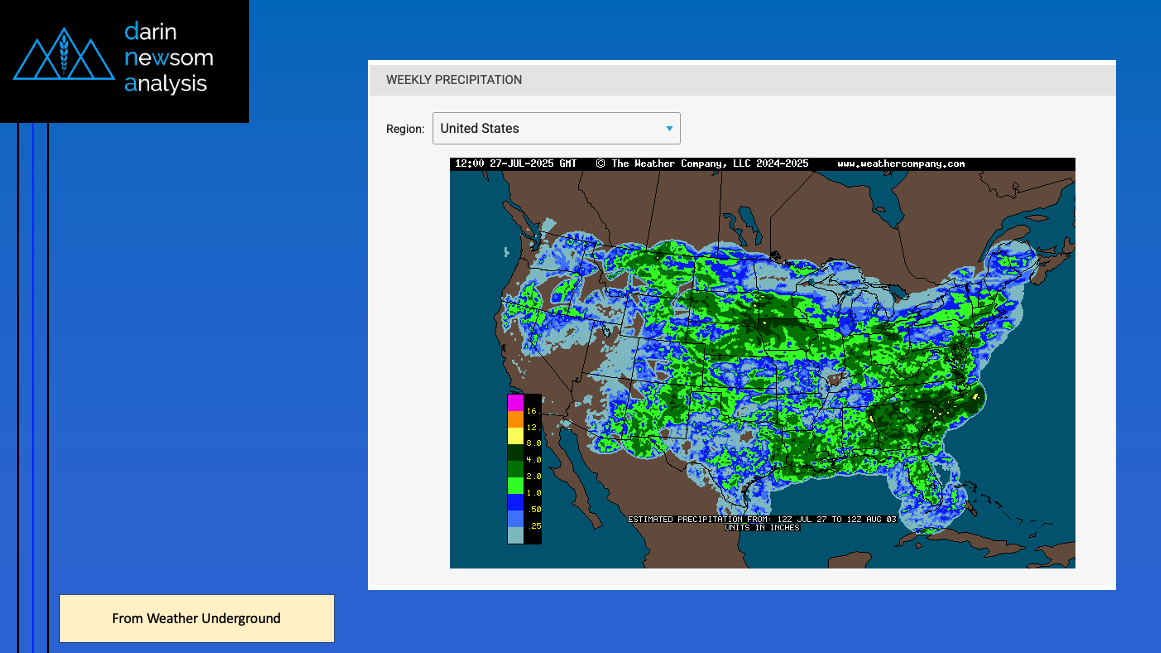Select the United States region combo box
Image resolution: width=1161 pixels, height=653 pixels.
pyautogui.click(x=555, y=129)
